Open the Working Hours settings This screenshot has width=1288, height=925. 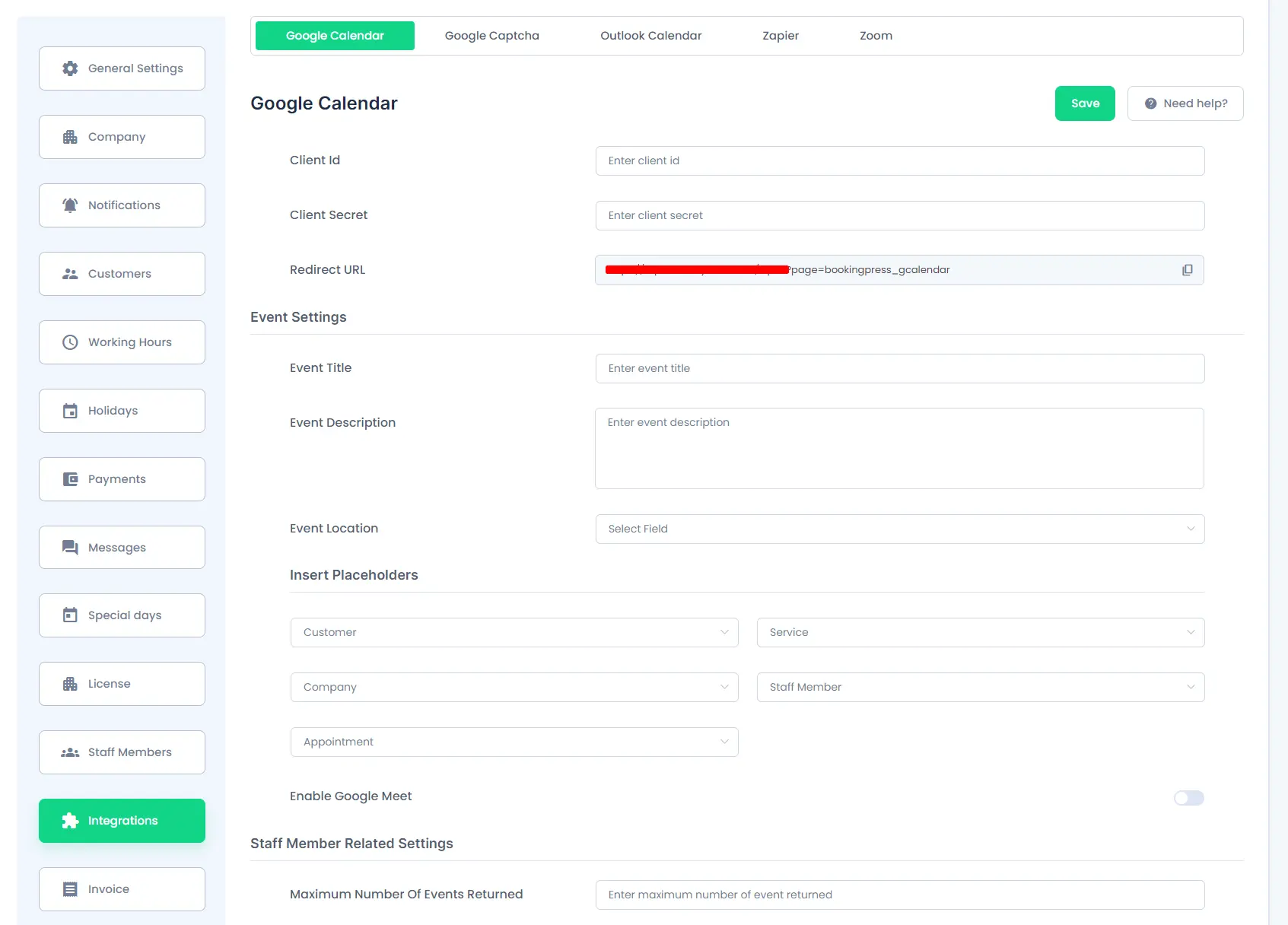point(122,342)
